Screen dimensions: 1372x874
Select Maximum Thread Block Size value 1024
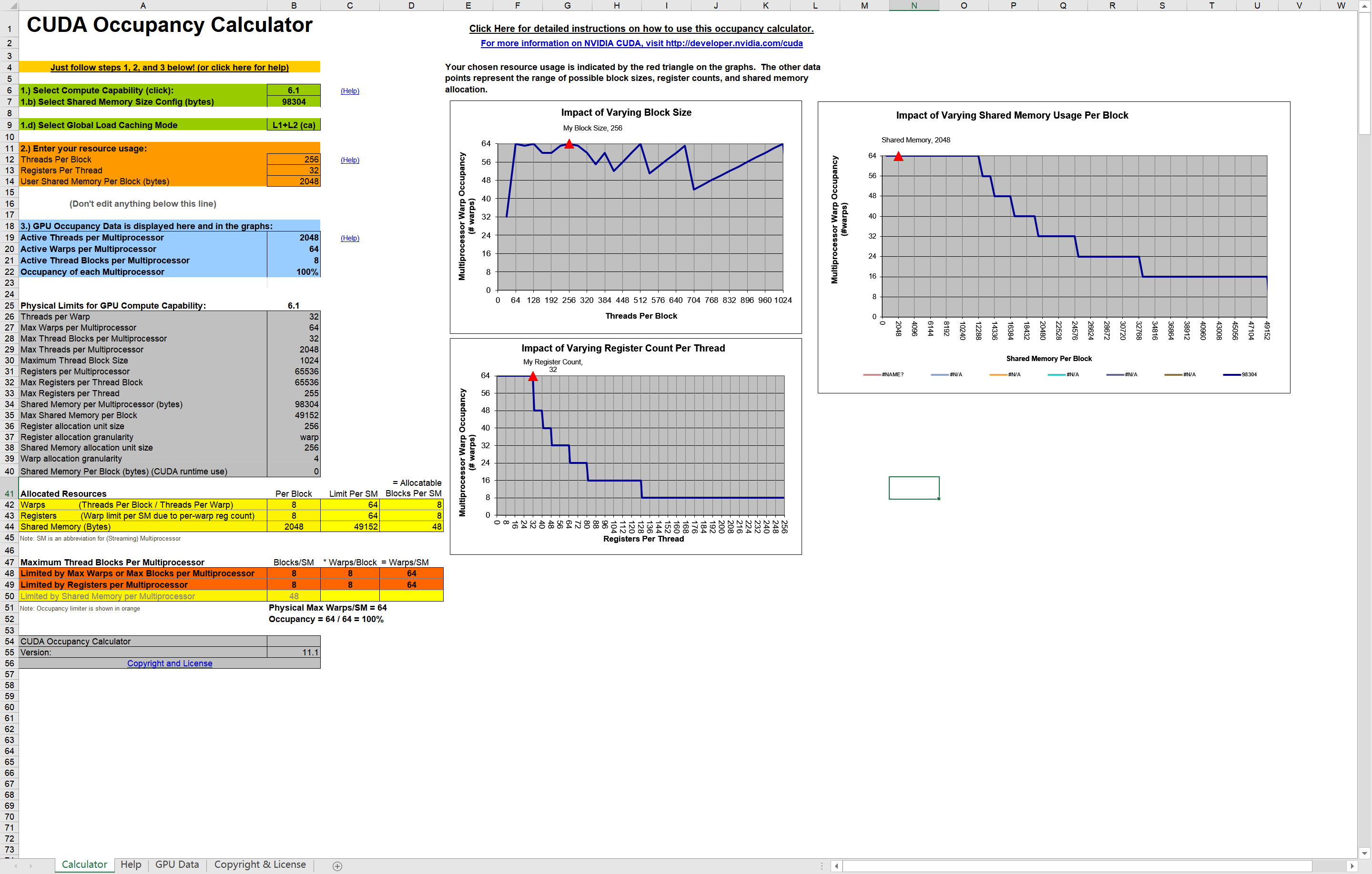coord(294,361)
